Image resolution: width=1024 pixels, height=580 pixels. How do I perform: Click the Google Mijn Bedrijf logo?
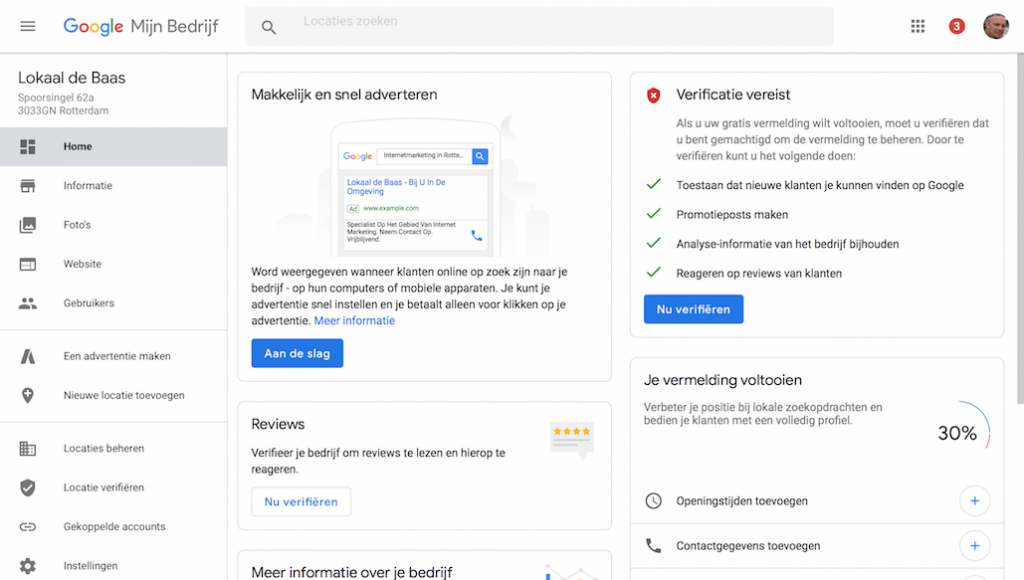[x=140, y=26]
